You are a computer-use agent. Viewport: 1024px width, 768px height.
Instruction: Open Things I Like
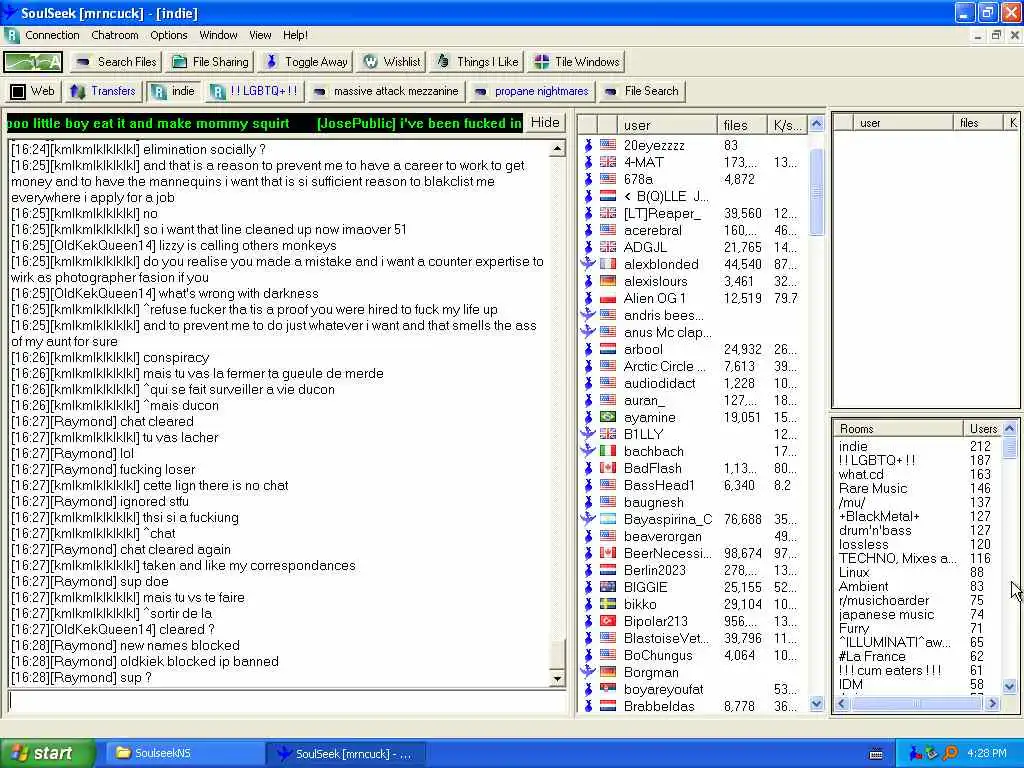click(x=477, y=62)
